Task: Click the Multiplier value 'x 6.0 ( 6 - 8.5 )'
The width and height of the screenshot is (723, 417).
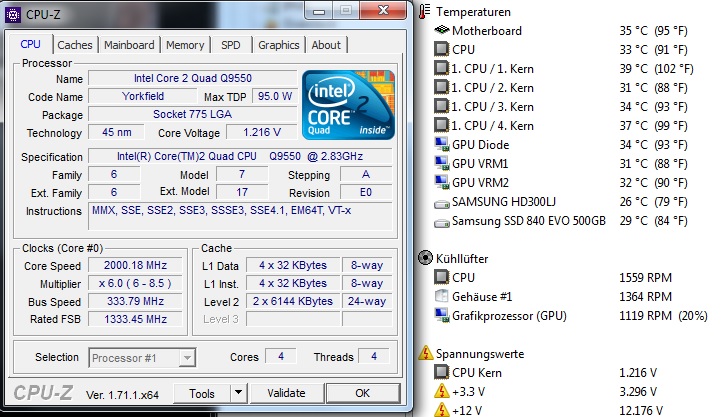Action: tap(136, 283)
